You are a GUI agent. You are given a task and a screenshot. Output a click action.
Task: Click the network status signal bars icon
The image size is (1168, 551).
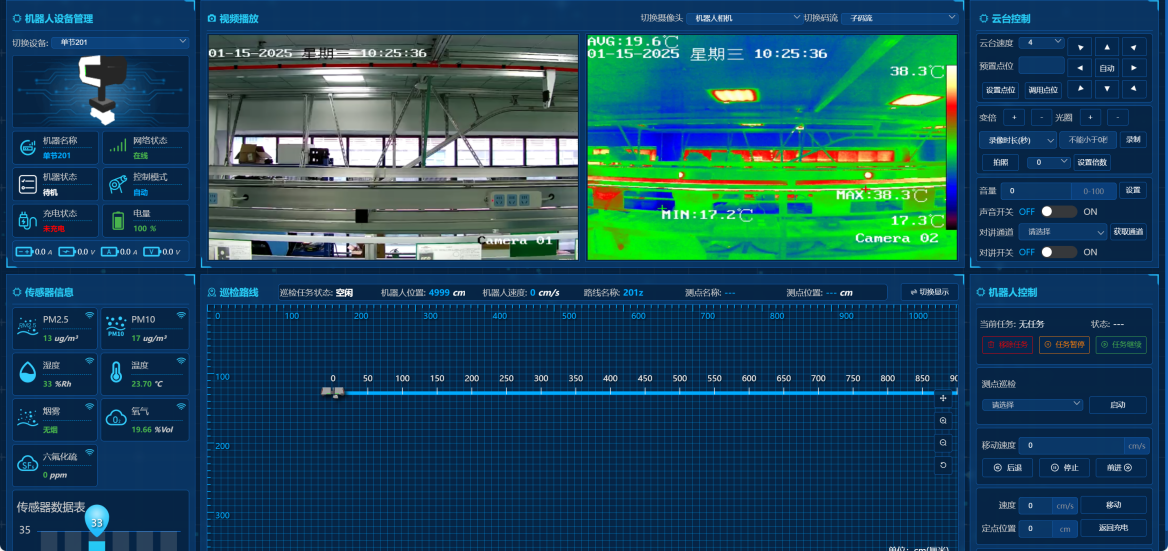tap(118, 147)
